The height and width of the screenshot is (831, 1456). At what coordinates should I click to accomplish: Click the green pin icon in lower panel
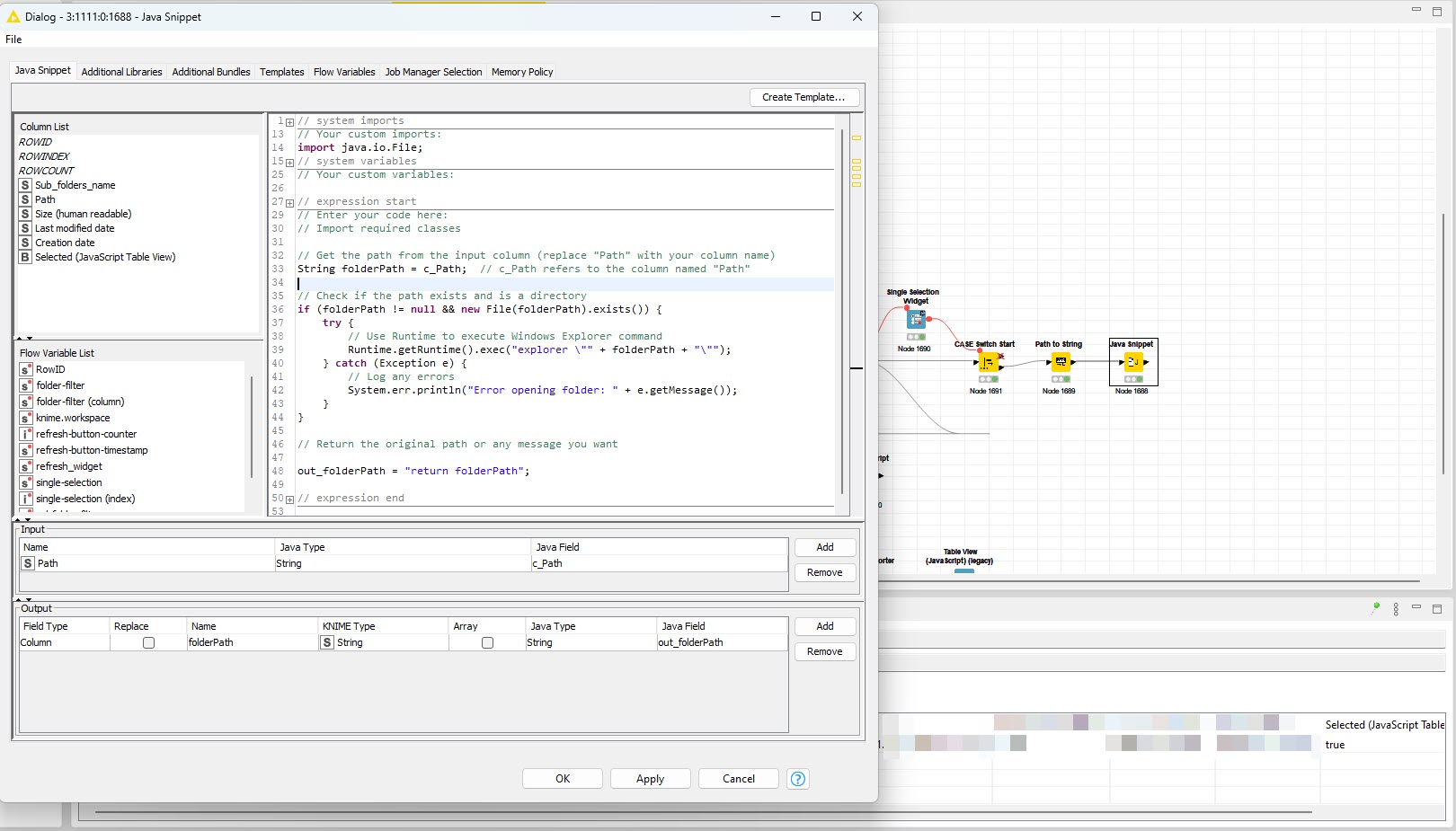click(1375, 608)
